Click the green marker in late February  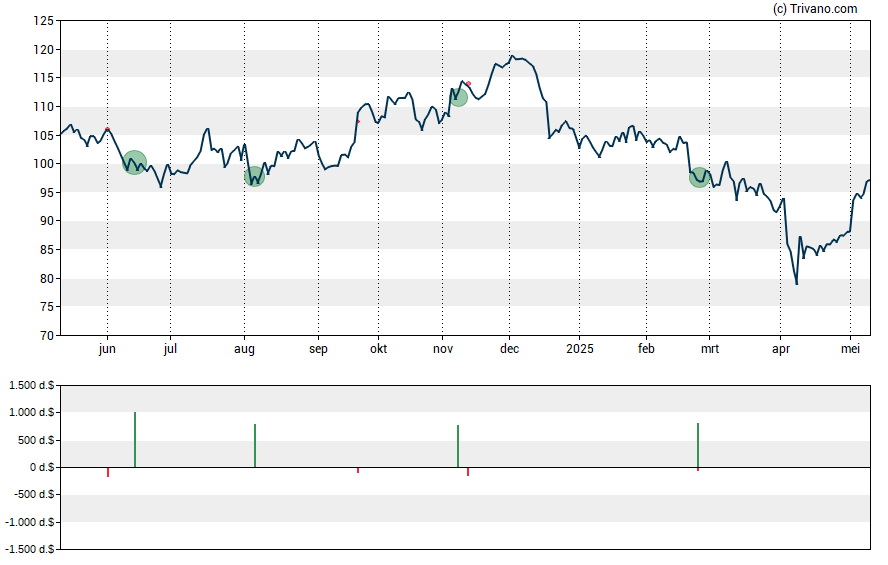click(699, 178)
